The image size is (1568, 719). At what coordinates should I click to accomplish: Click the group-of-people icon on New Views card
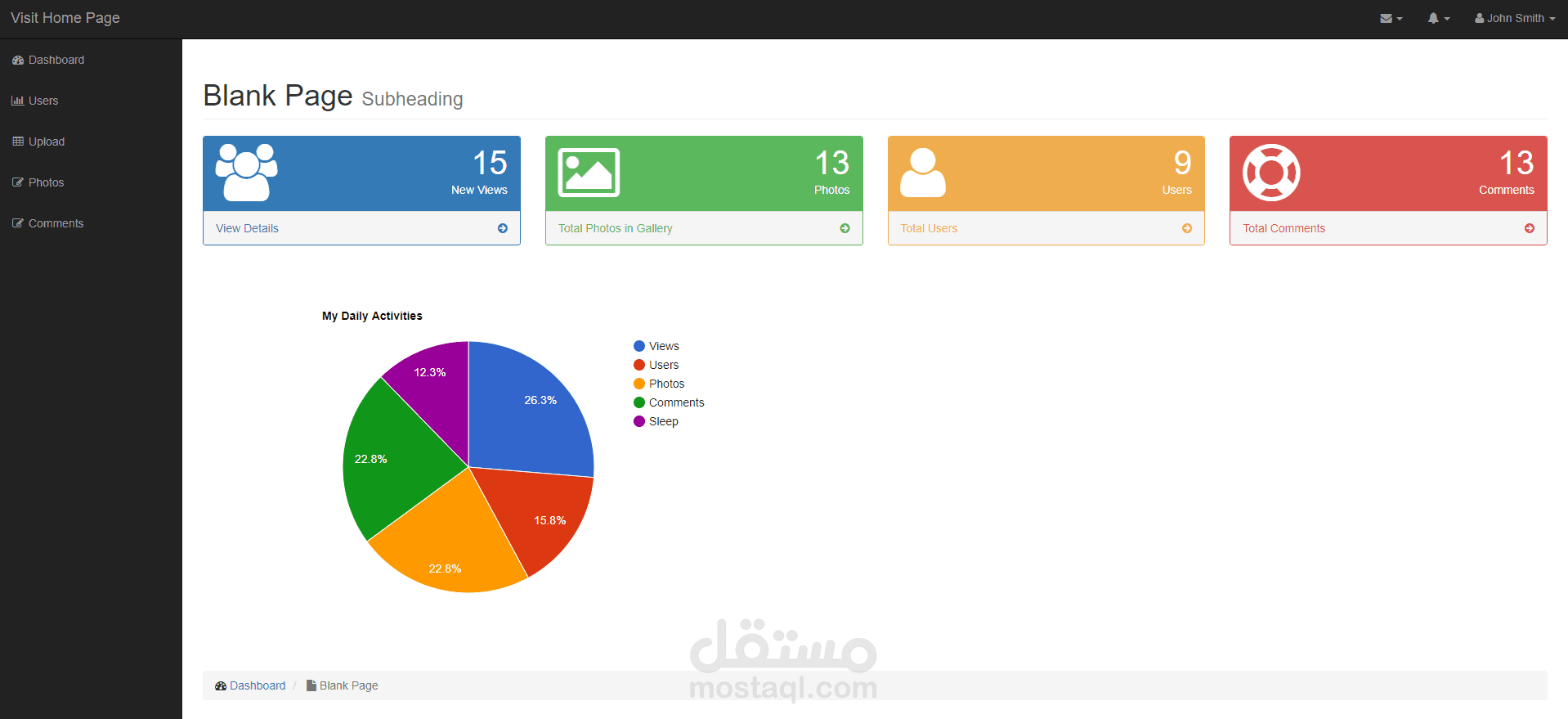pos(246,173)
